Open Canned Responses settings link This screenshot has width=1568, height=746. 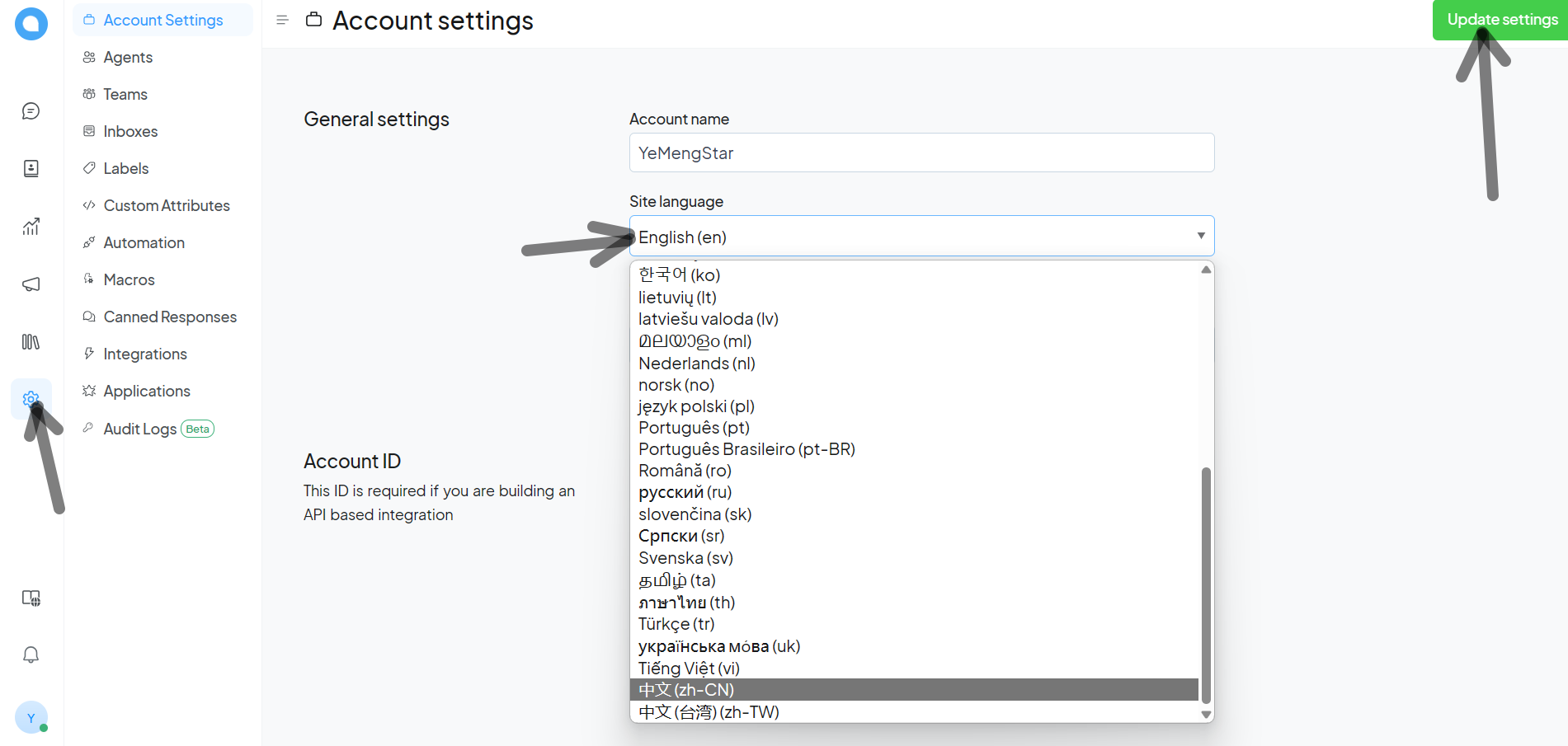point(170,317)
